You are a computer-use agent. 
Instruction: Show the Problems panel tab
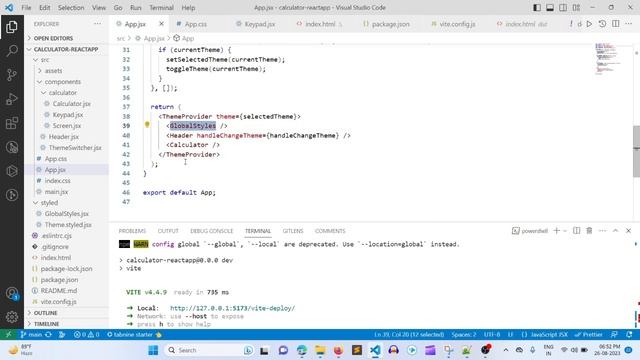(x=132, y=231)
